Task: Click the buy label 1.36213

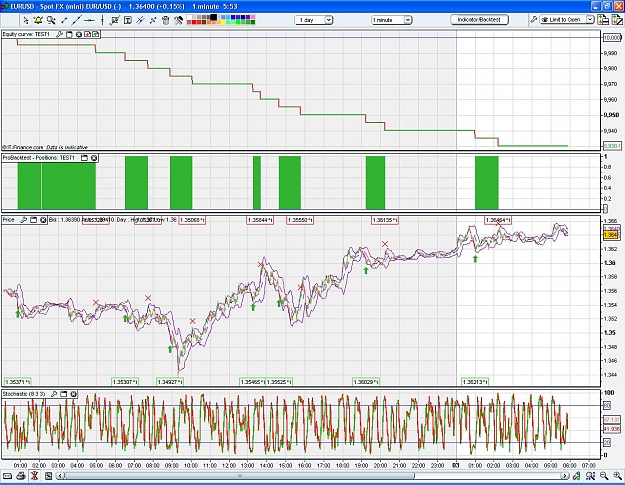Action: pos(475,382)
